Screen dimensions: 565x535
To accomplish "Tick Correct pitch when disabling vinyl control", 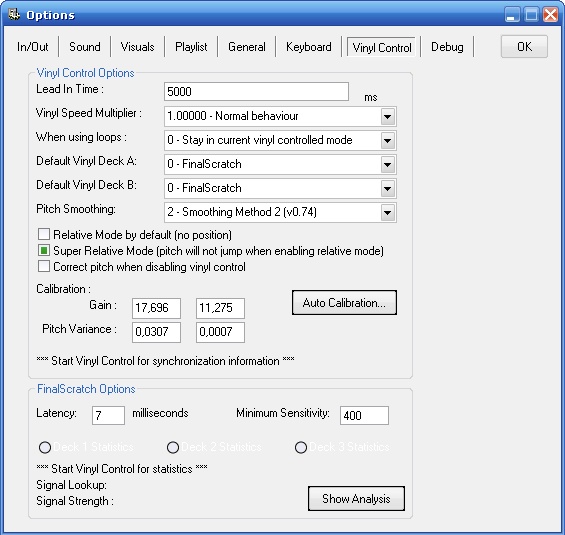I will tap(44, 267).
